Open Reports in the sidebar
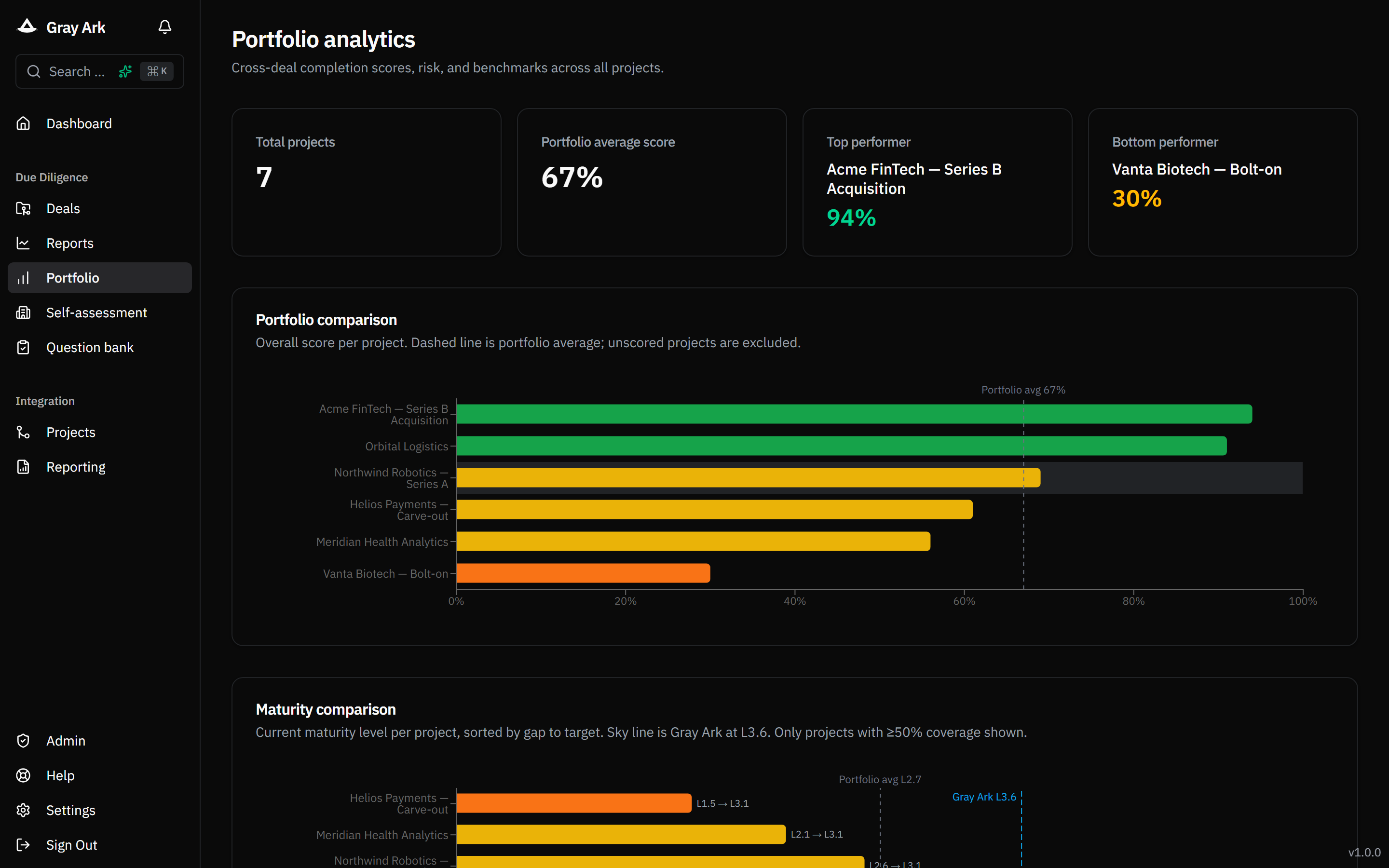 coord(100,244)
